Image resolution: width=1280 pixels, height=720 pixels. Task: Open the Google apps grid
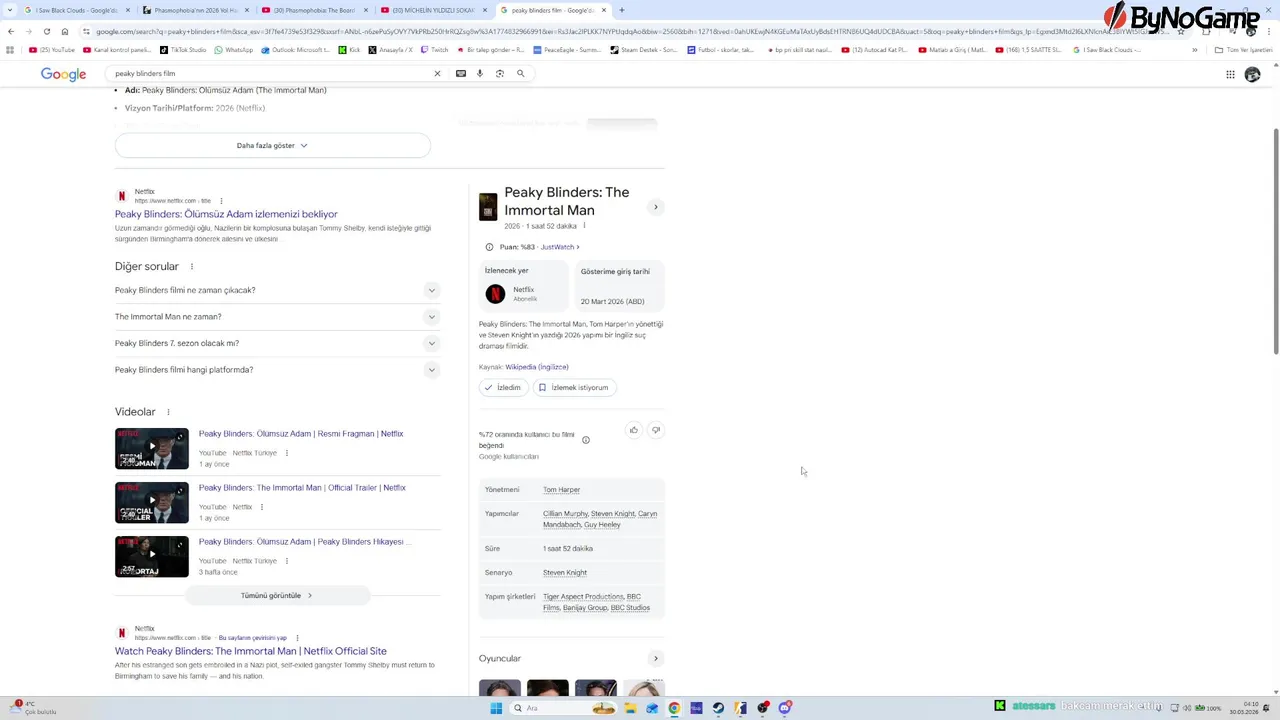tap(1230, 74)
